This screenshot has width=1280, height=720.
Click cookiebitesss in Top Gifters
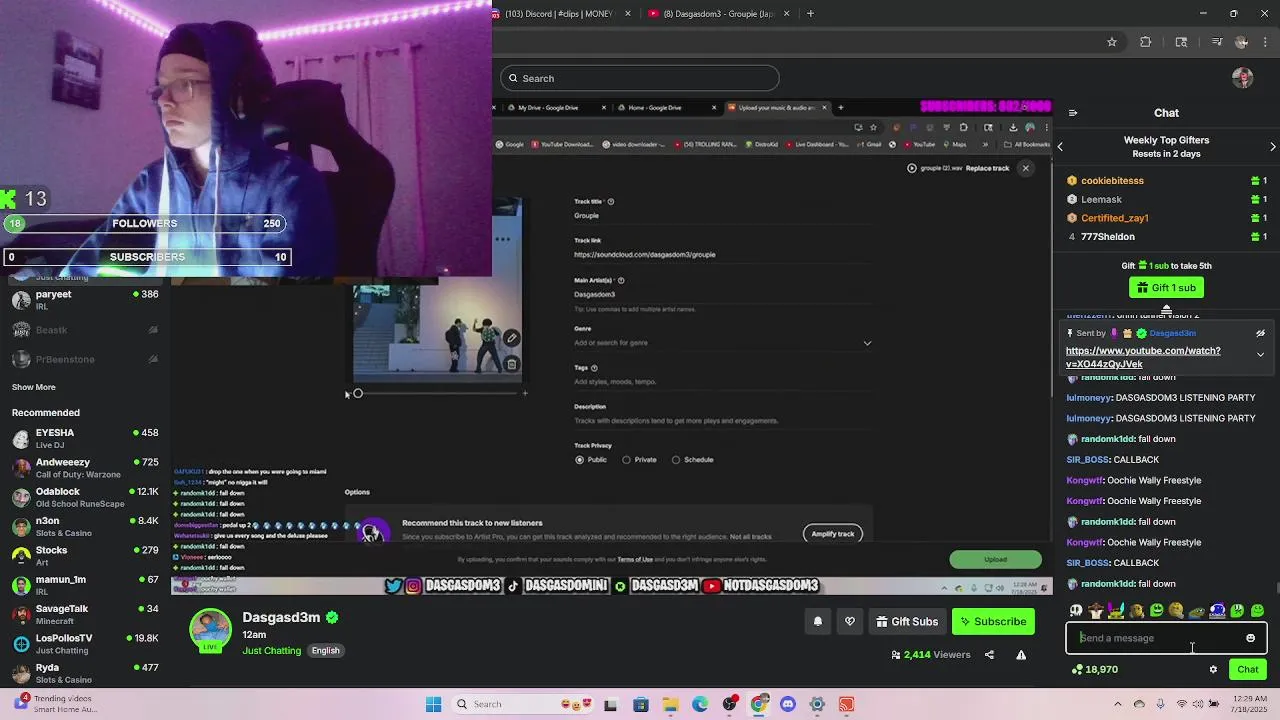[1112, 181]
